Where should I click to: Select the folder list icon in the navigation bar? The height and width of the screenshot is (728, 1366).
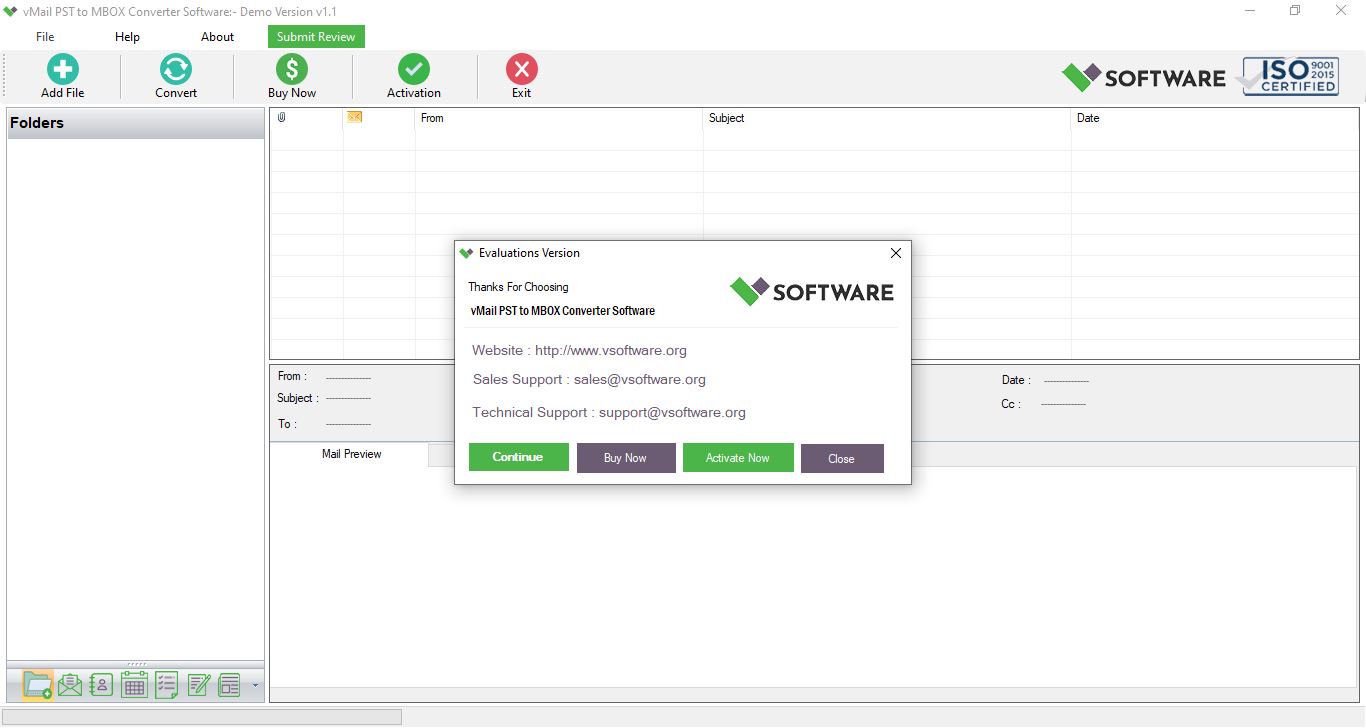(x=38, y=685)
